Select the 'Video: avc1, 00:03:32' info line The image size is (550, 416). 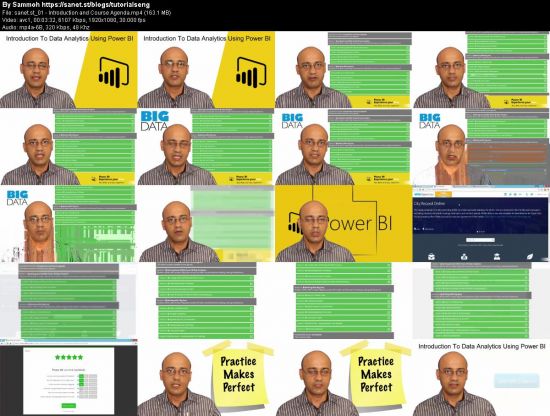[74, 20]
